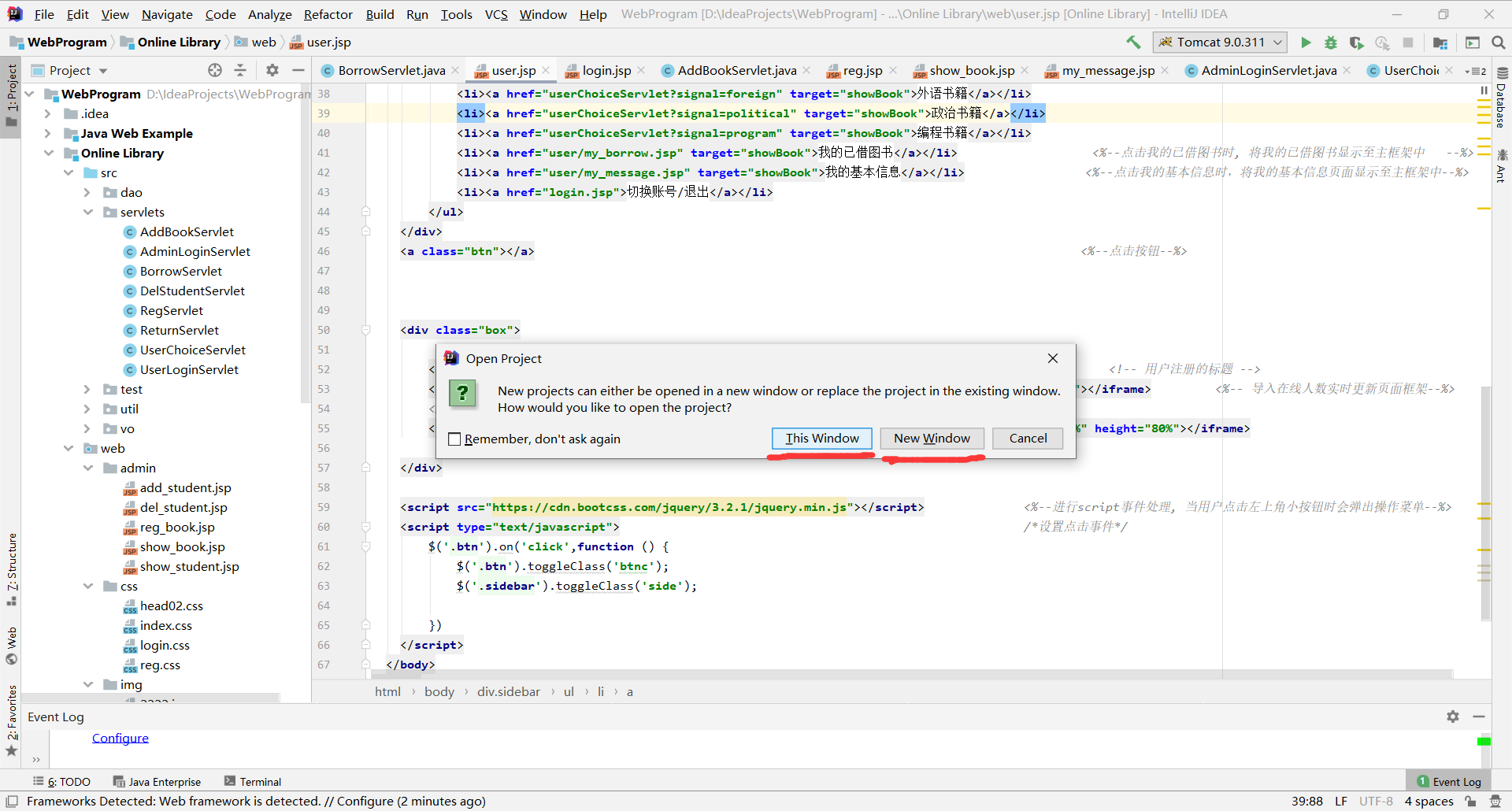Close the login.jsp editor tab
The height and width of the screenshot is (811, 1512).
pos(641,70)
